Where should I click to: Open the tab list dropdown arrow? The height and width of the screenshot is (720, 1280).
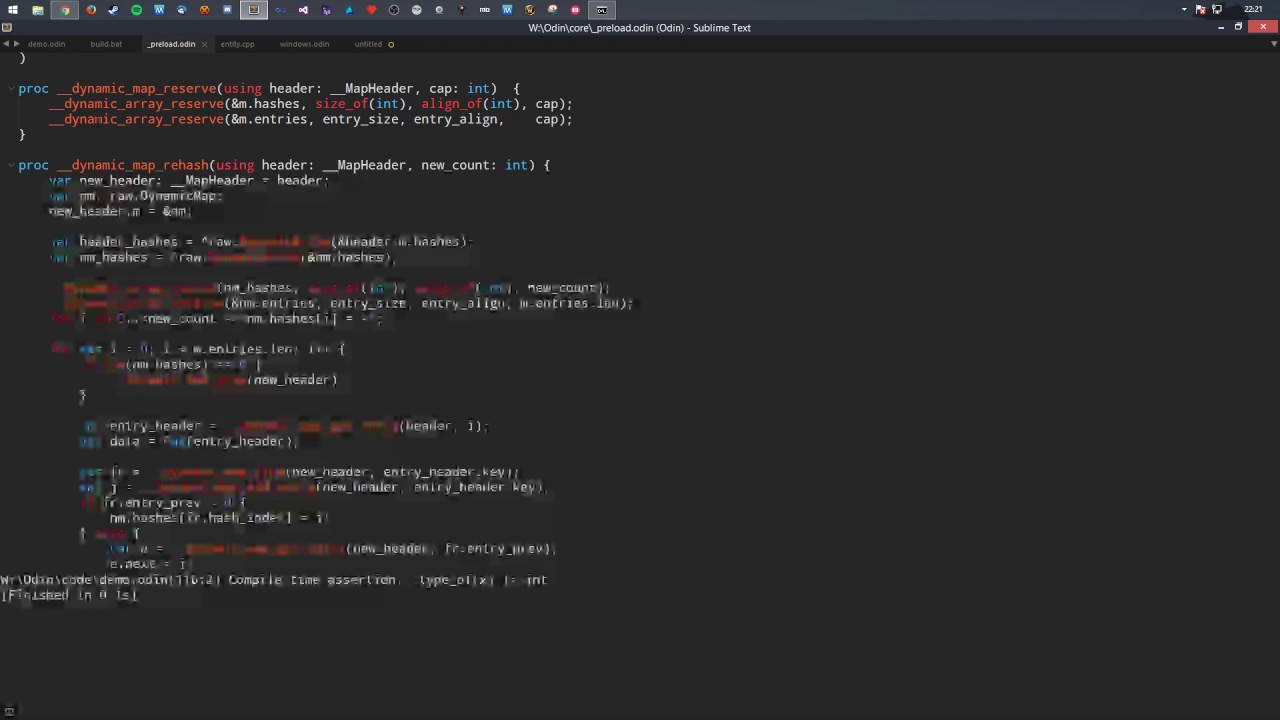[1274, 44]
